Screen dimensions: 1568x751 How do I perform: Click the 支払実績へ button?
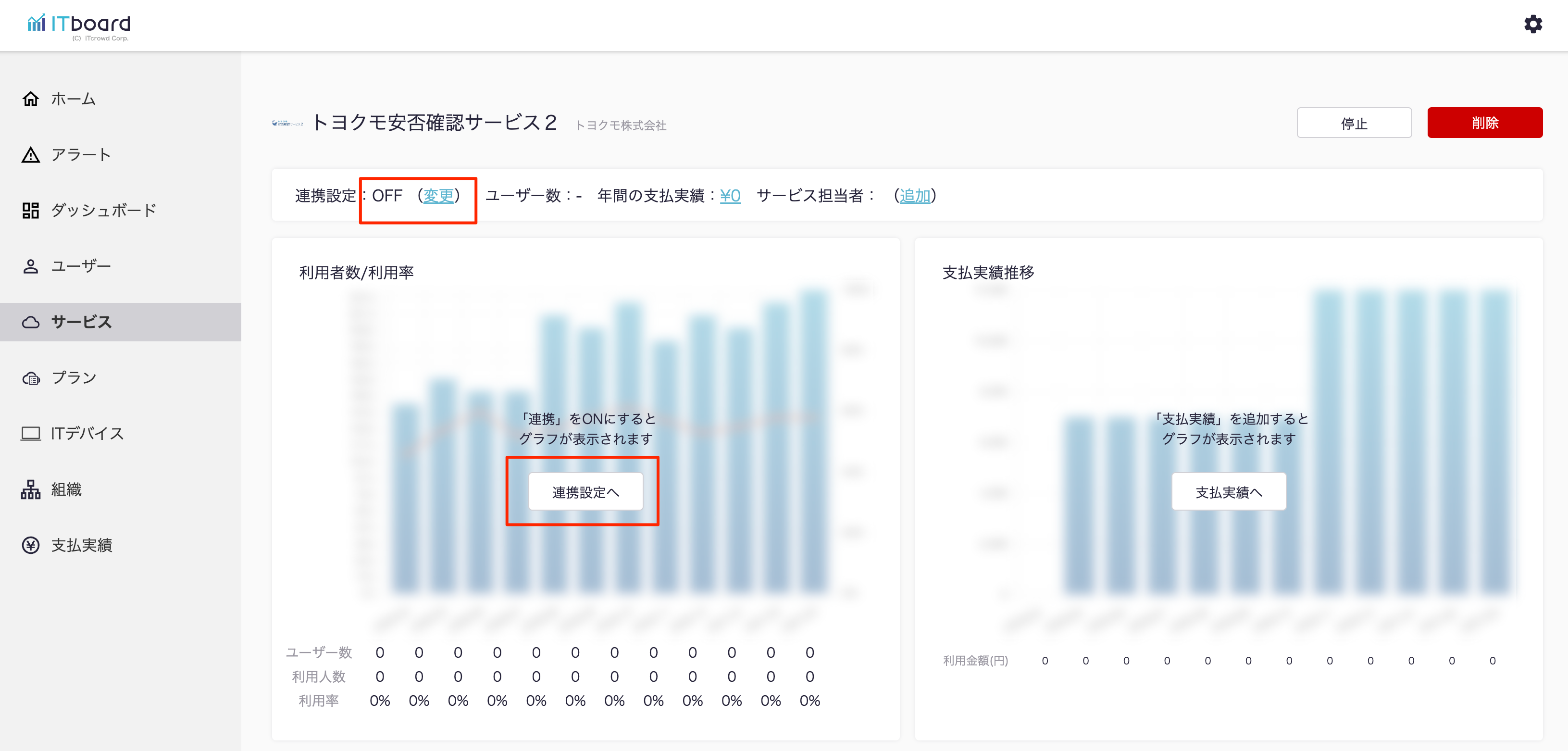1228,492
